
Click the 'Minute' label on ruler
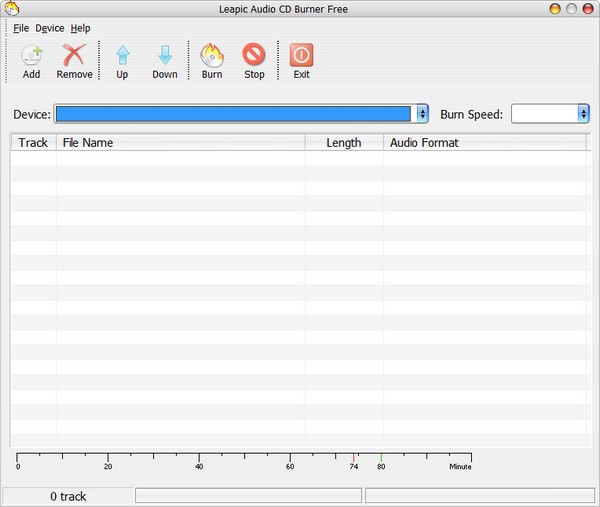tap(460, 466)
